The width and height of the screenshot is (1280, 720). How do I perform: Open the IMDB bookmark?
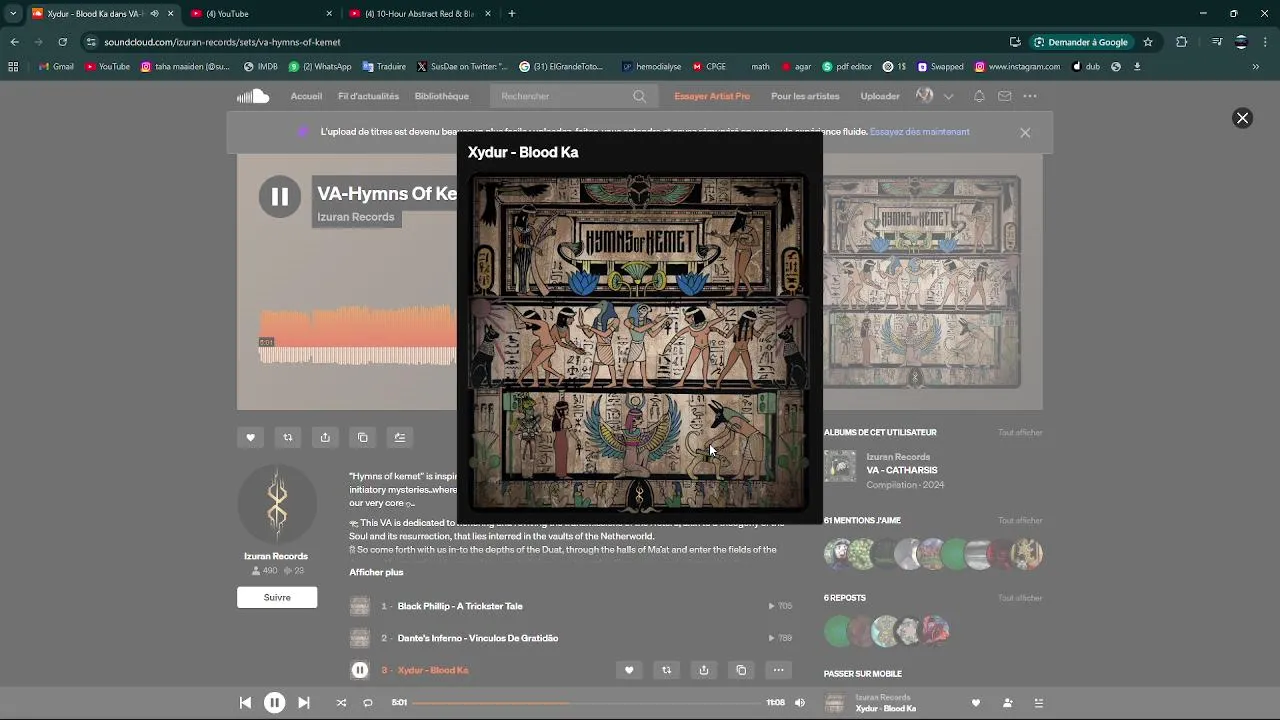(x=261, y=67)
